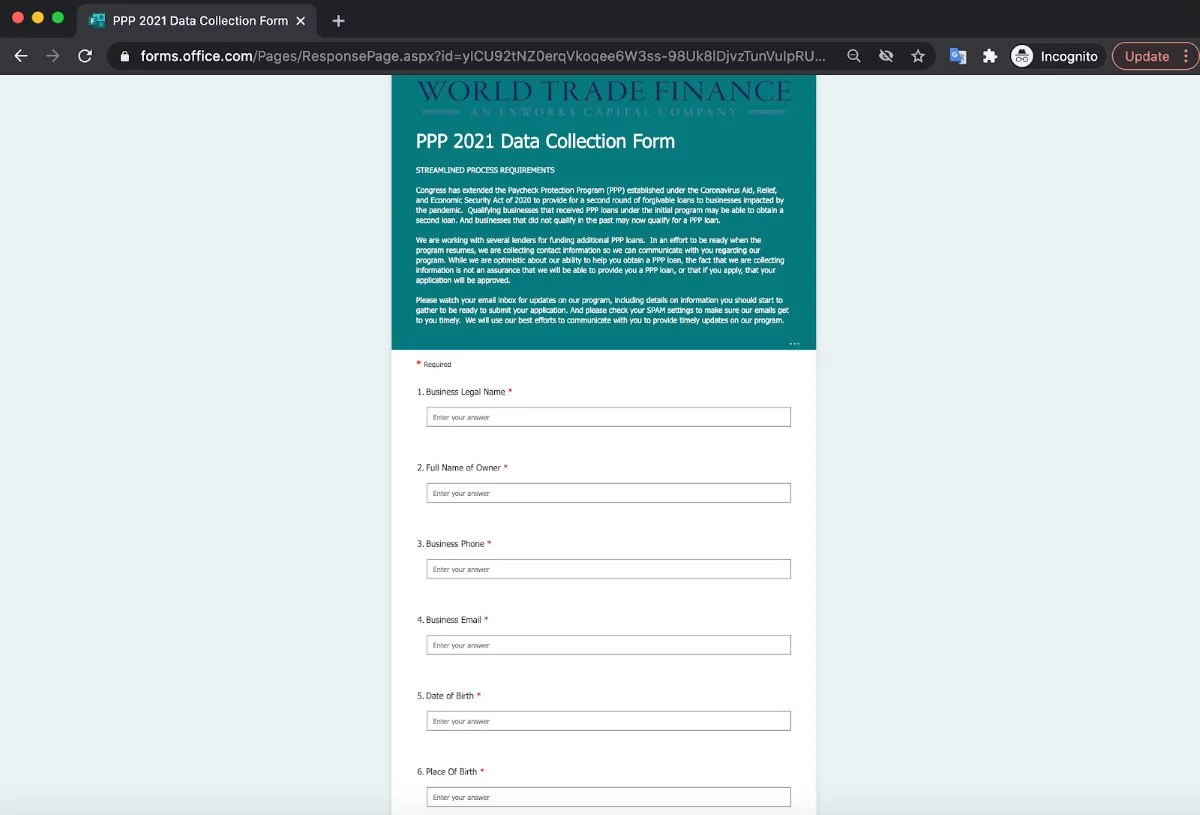Click the '* Required' note
Image resolution: width=1200 pixels, height=815 pixels.
(434, 364)
